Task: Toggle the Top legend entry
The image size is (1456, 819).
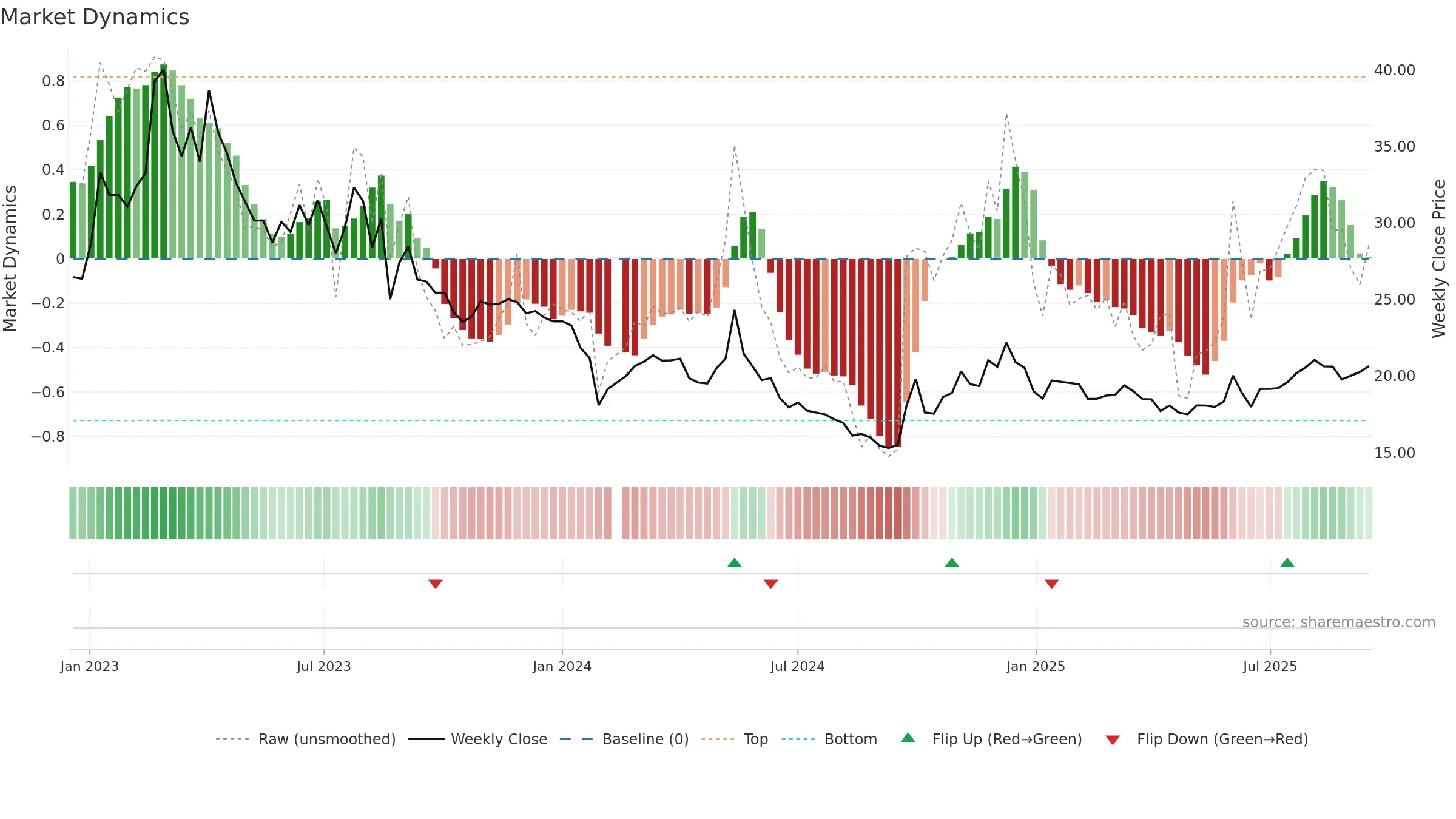Action: [735, 739]
